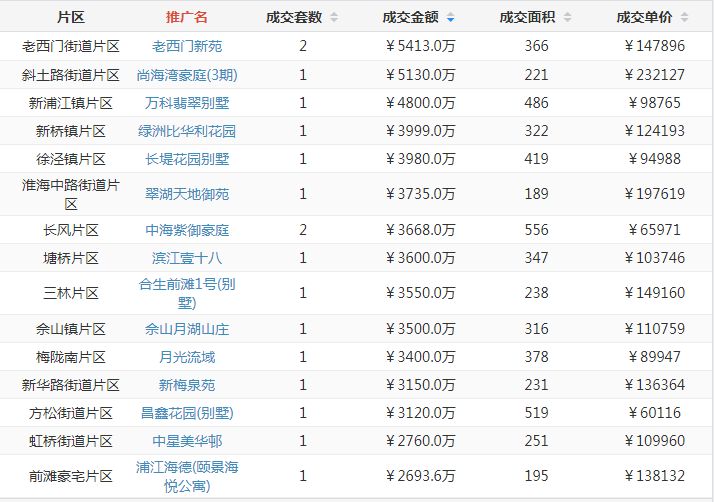Open the 长堤花园别墅 link

tap(187, 159)
